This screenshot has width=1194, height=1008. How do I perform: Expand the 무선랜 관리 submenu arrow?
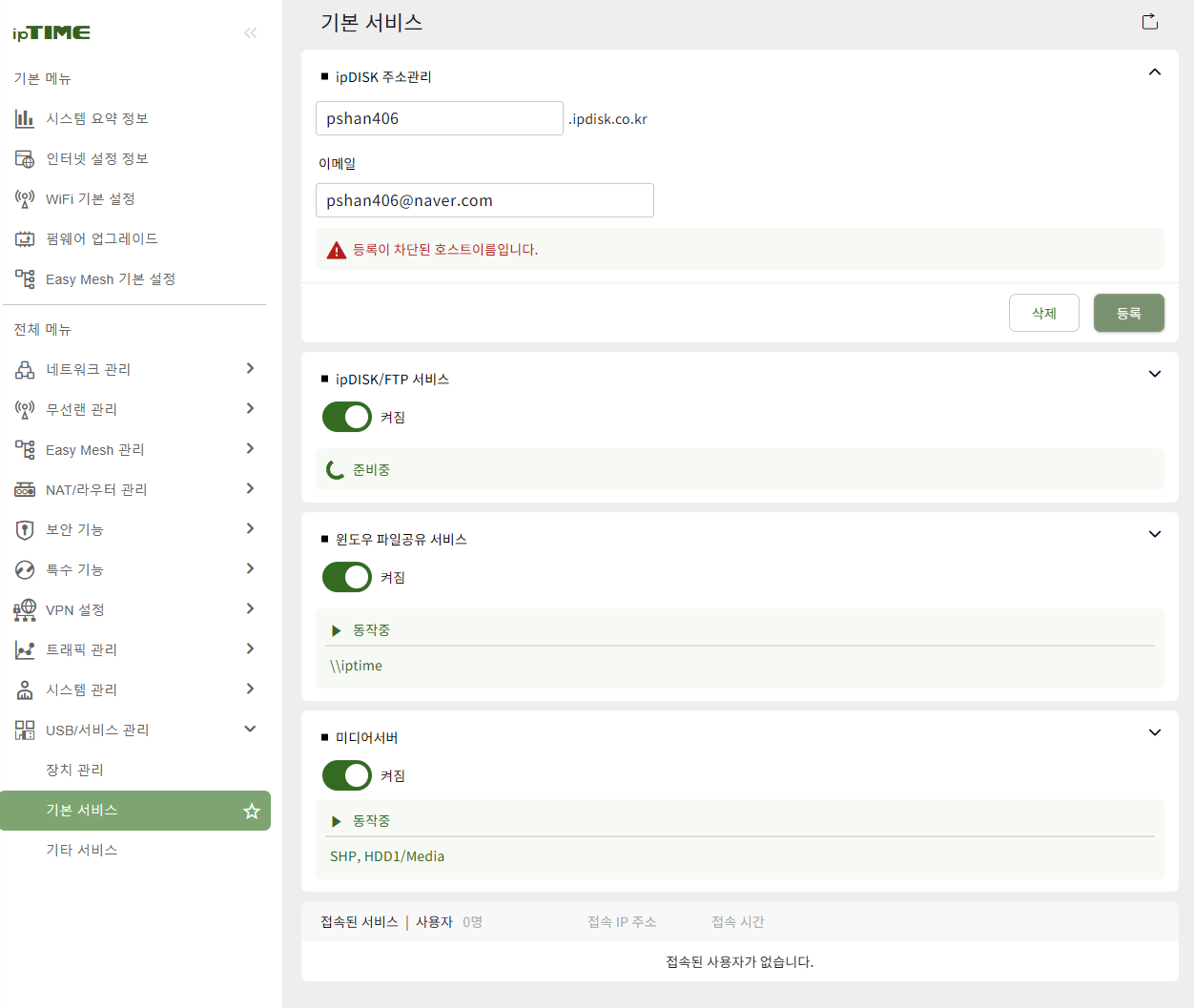pyautogui.click(x=250, y=408)
